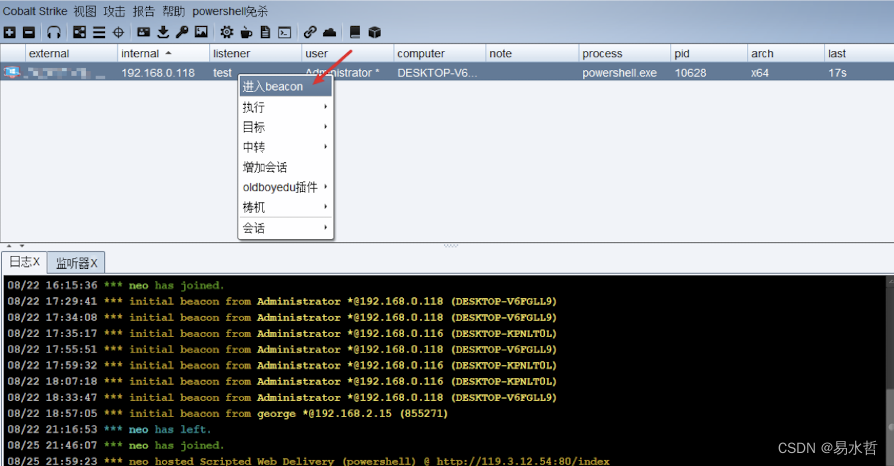Screen dimensions: 894x466
Task: Switch to session table list icon
Action: [x=99, y=33]
